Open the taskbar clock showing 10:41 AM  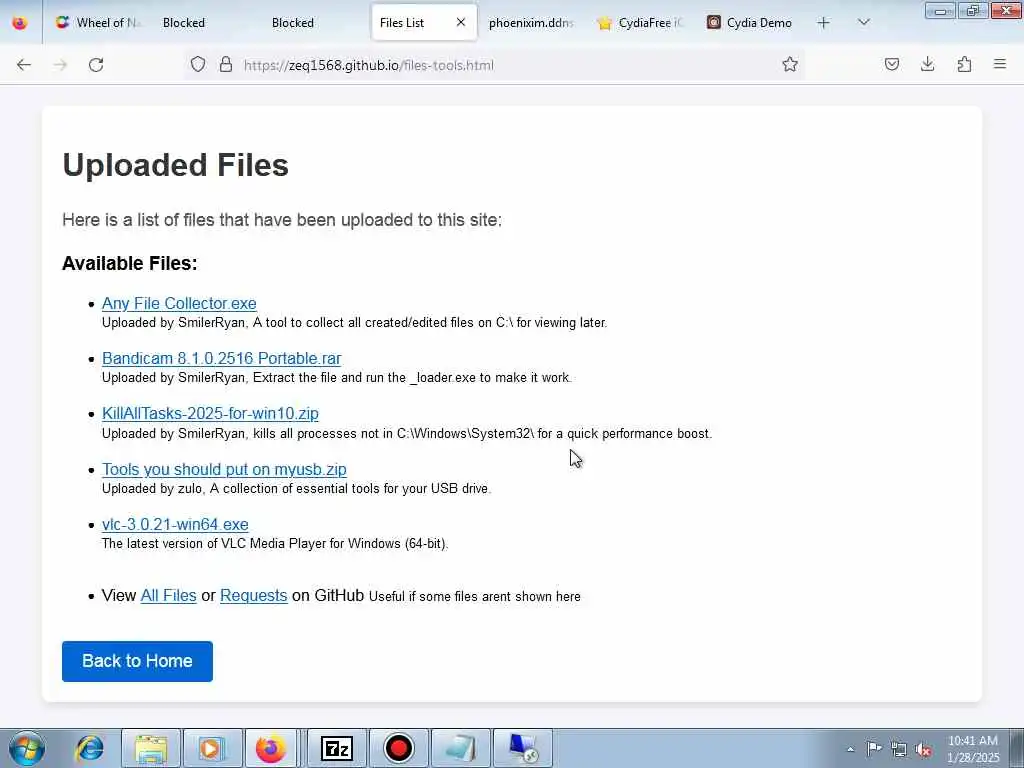tap(973, 749)
